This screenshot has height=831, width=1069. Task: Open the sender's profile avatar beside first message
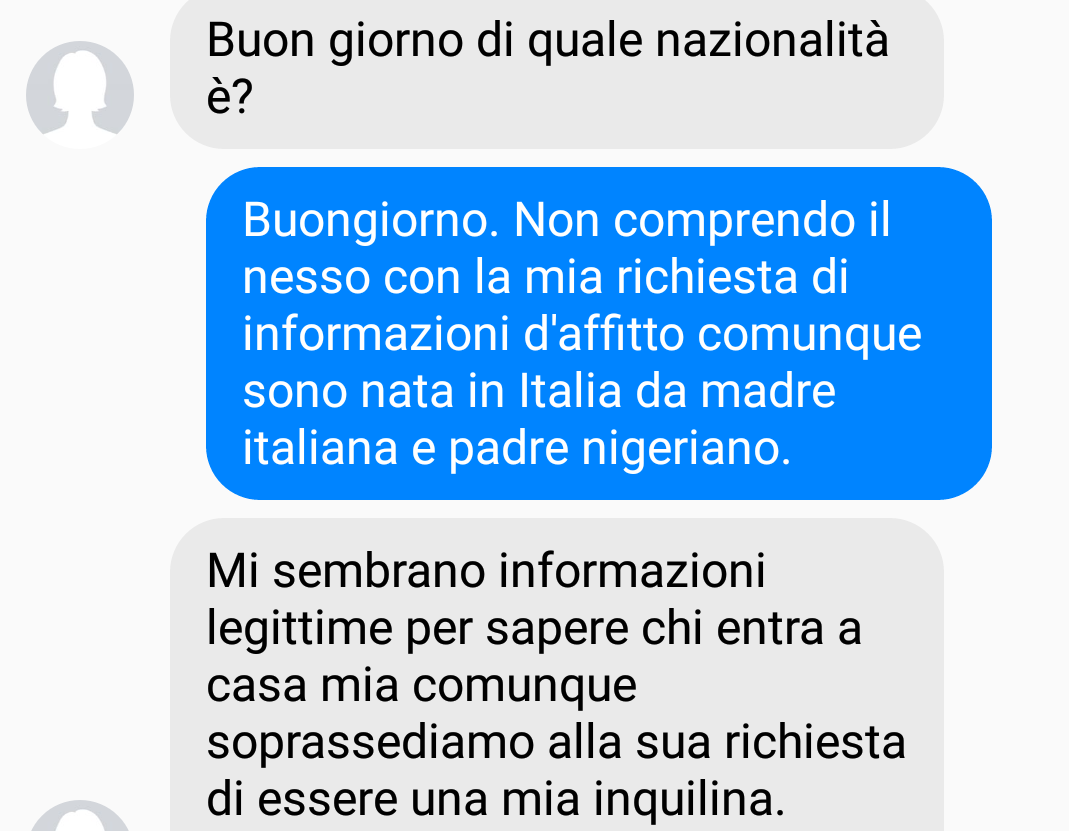(80, 95)
